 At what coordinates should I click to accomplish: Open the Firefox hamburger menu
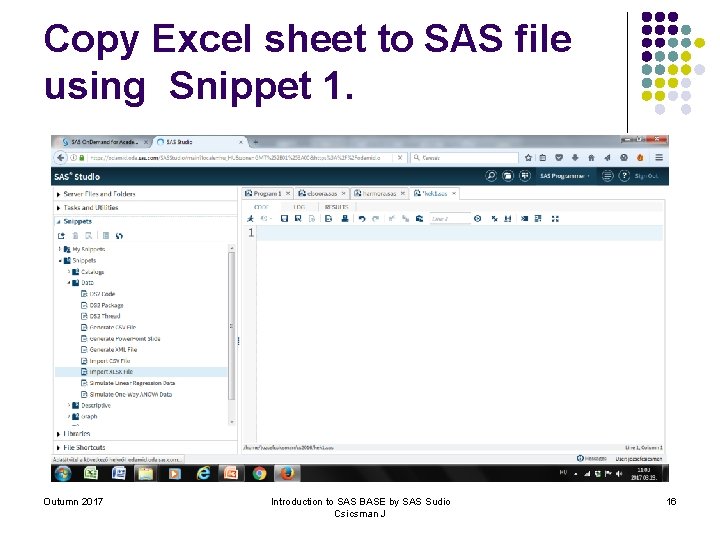[x=659, y=158]
